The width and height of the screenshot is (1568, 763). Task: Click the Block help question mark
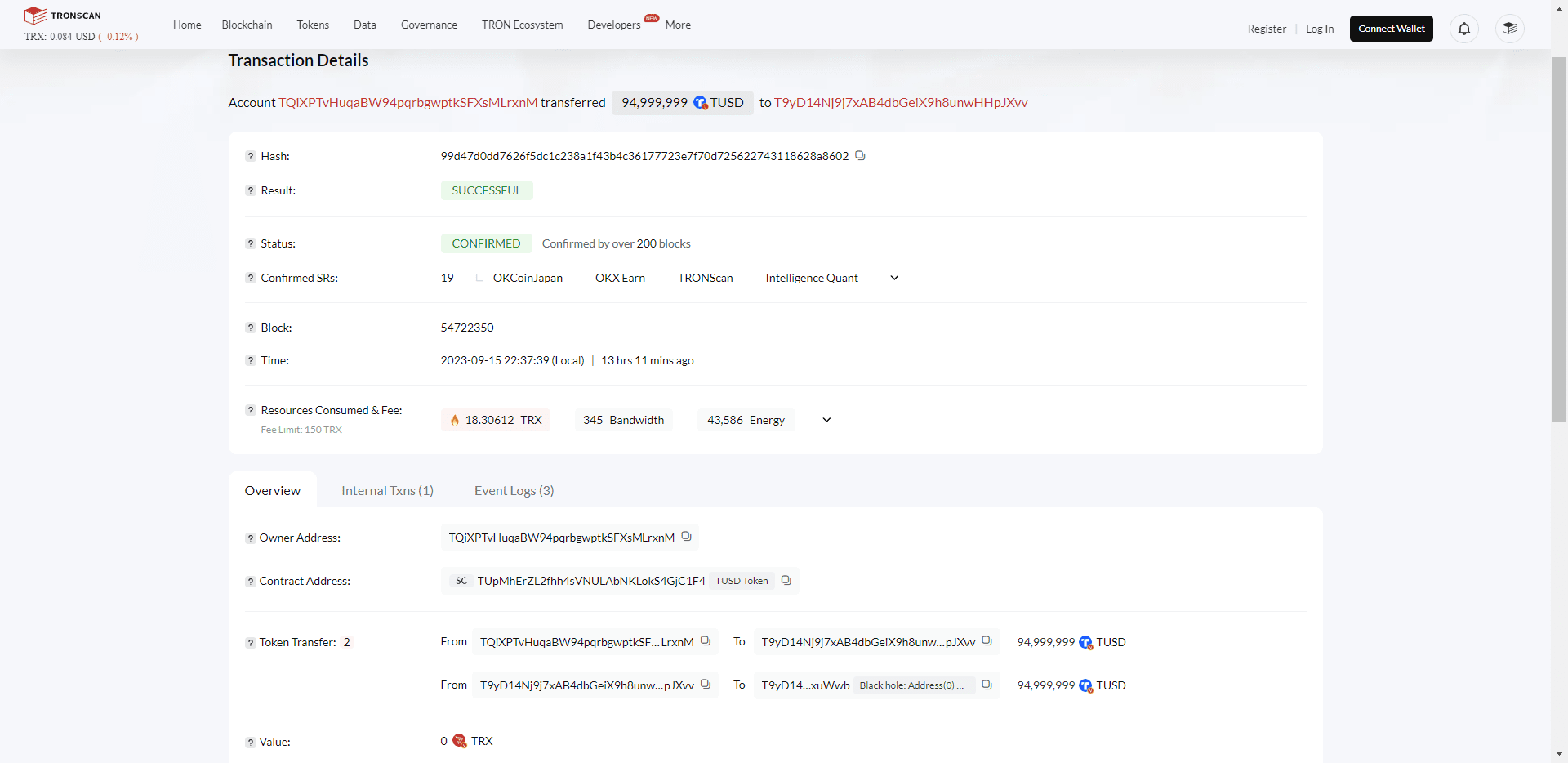point(251,328)
